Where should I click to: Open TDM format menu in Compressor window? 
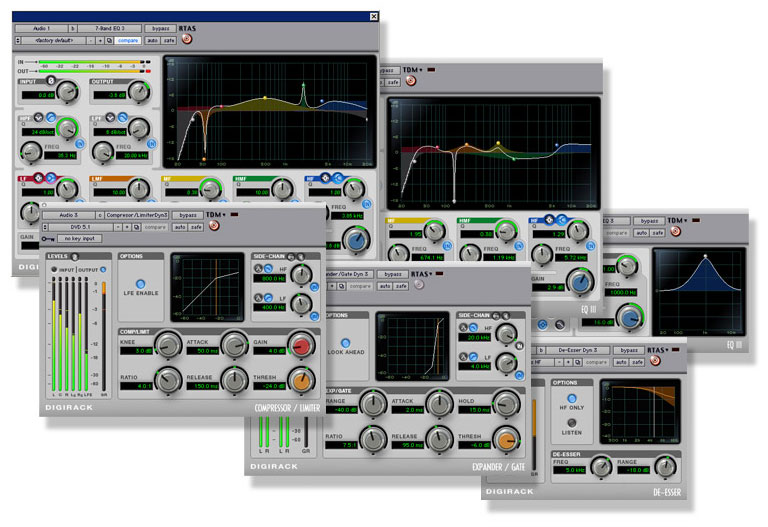click(215, 215)
